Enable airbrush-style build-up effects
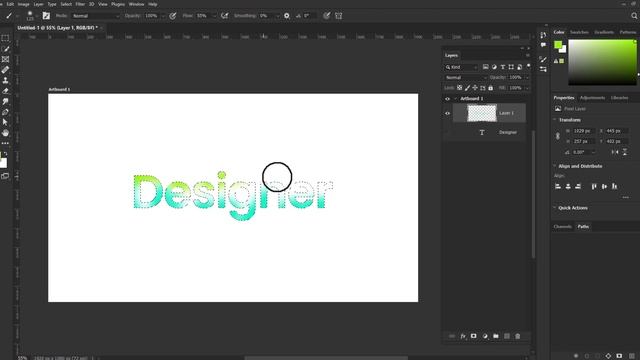The width and height of the screenshot is (640, 360). click(x=224, y=16)
